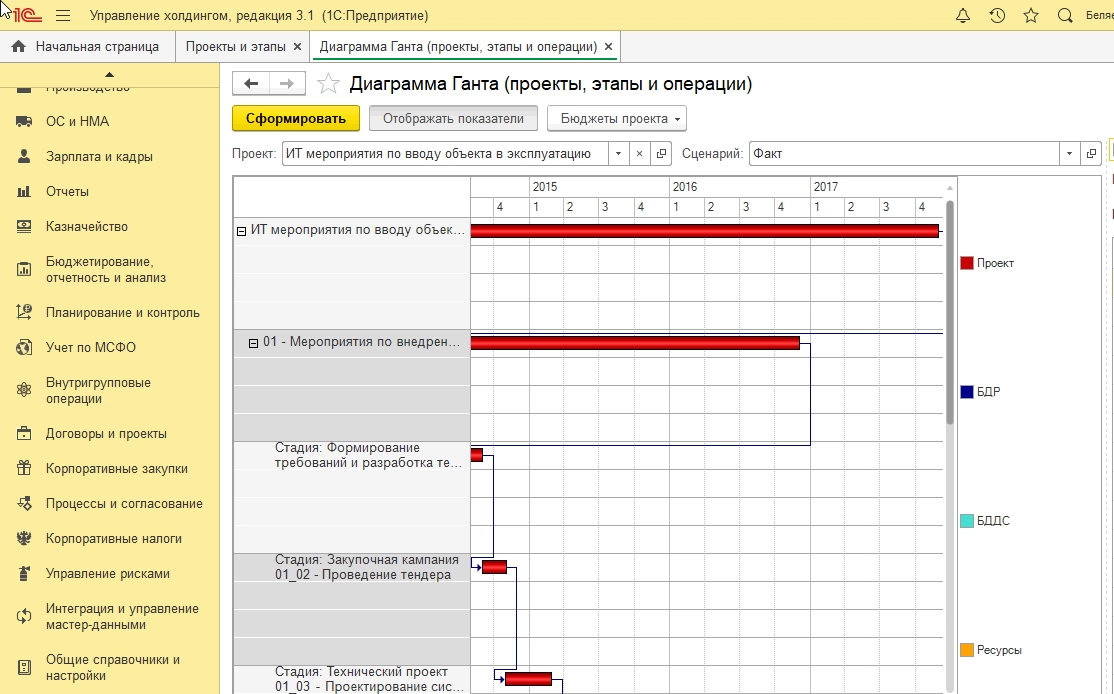Click the blue БДР legend swatch

tap(966, 391)
